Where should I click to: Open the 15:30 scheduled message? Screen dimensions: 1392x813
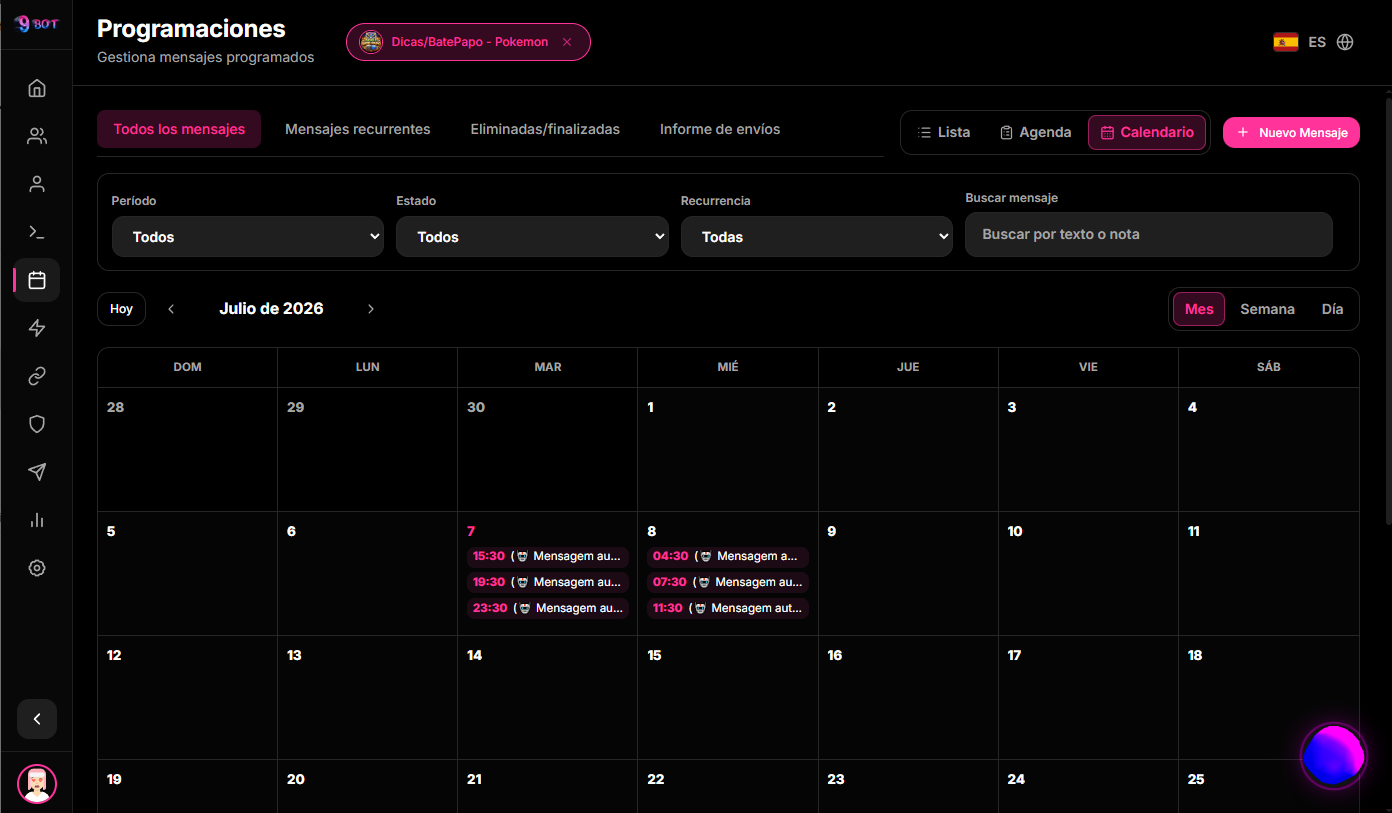(x=547, y=556)
